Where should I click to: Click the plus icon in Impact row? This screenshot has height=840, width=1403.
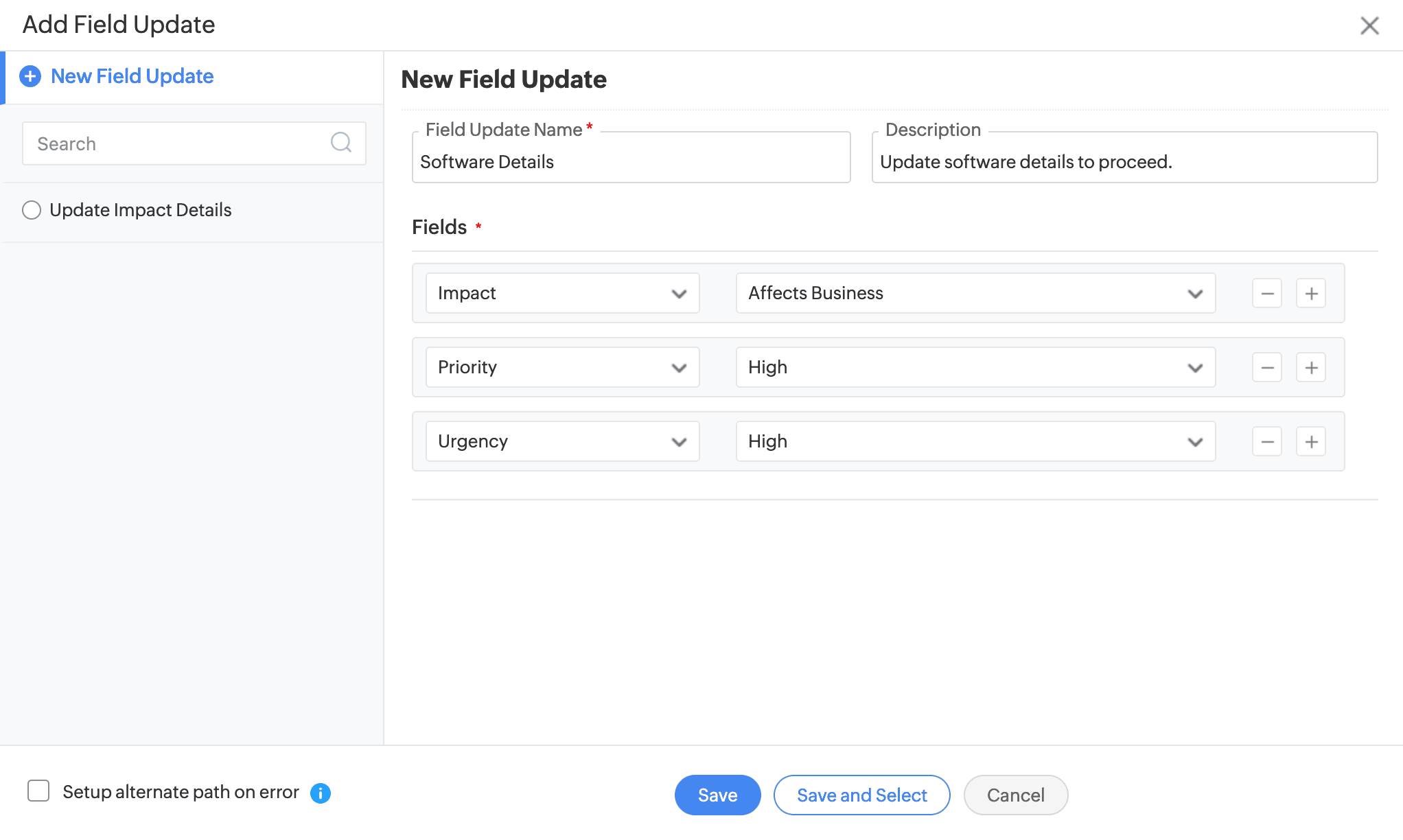point(1310,294)
